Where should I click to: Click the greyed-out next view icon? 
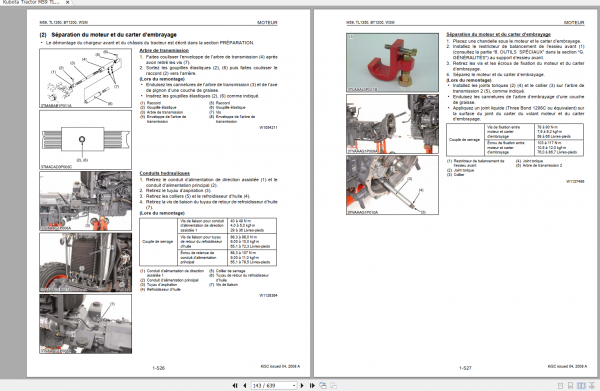click(x=333, y=385)
